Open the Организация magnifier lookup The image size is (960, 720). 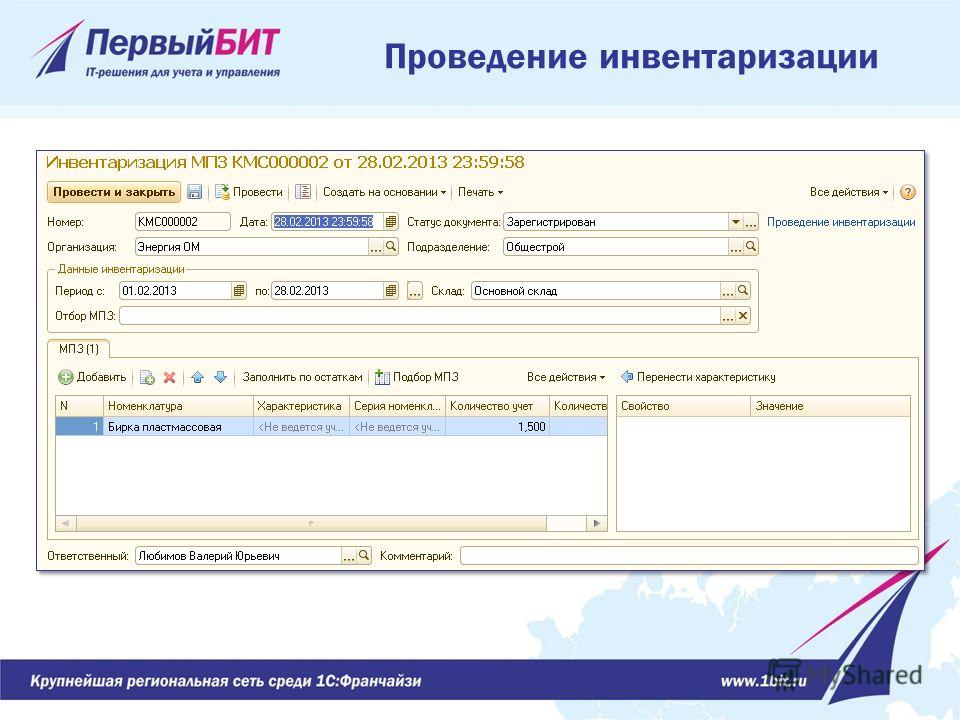391,247
